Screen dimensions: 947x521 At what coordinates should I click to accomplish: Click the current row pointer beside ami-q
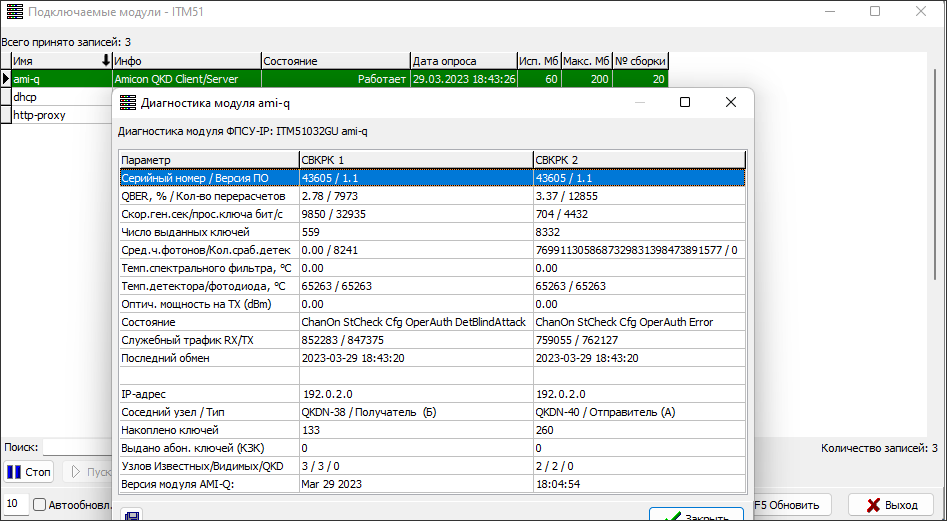pyautogui.click(x=5, y=79)
